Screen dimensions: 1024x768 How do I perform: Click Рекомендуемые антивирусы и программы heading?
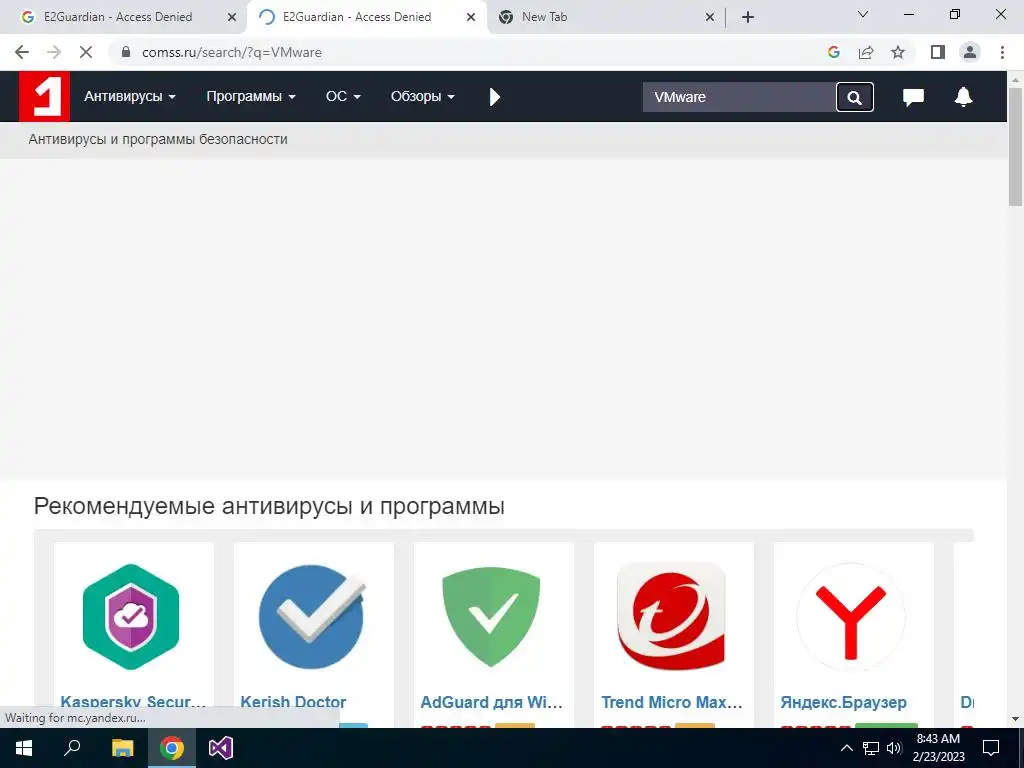point(269,506)
